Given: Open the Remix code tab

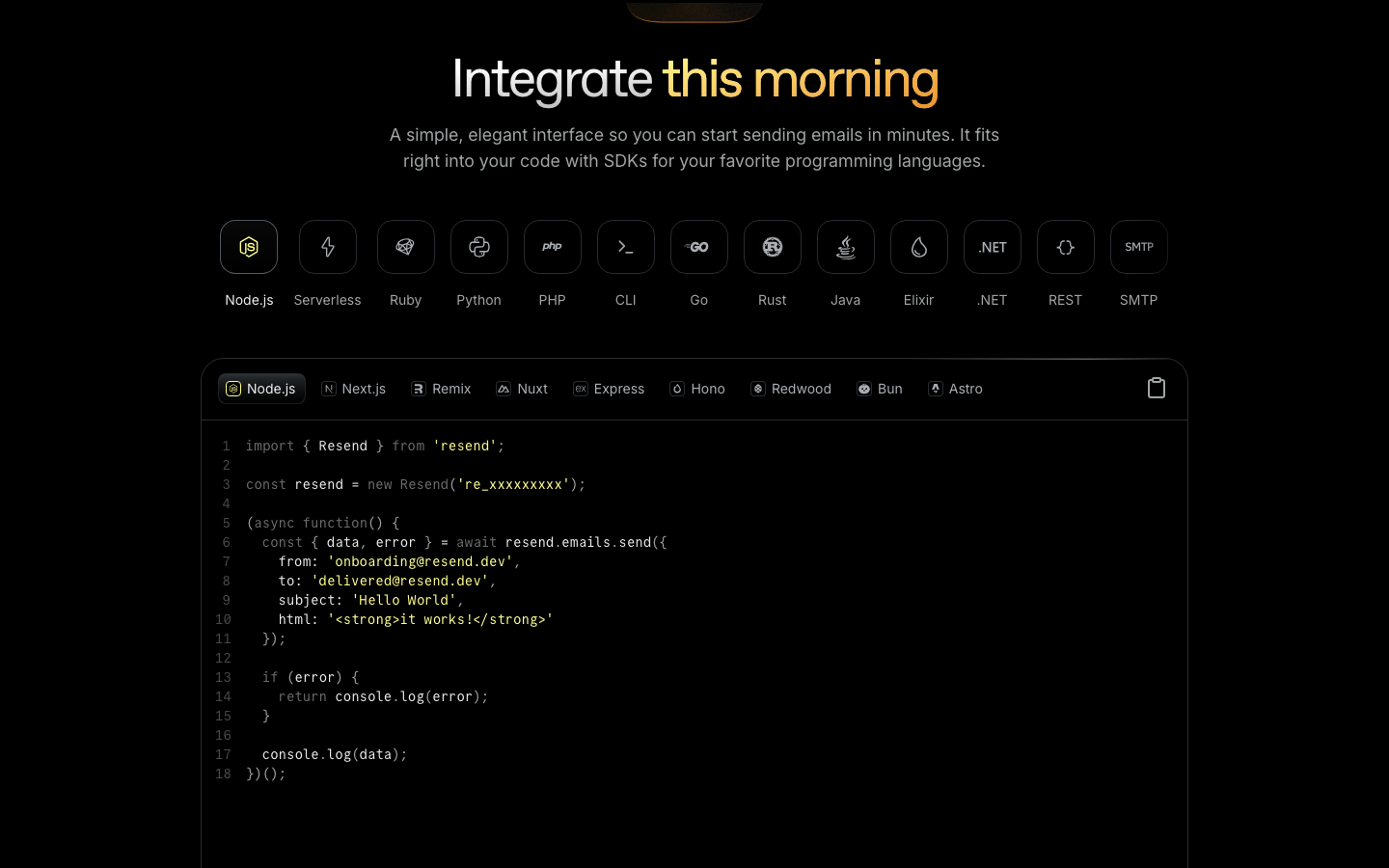Looking at the screenshot, I should 441,389.
